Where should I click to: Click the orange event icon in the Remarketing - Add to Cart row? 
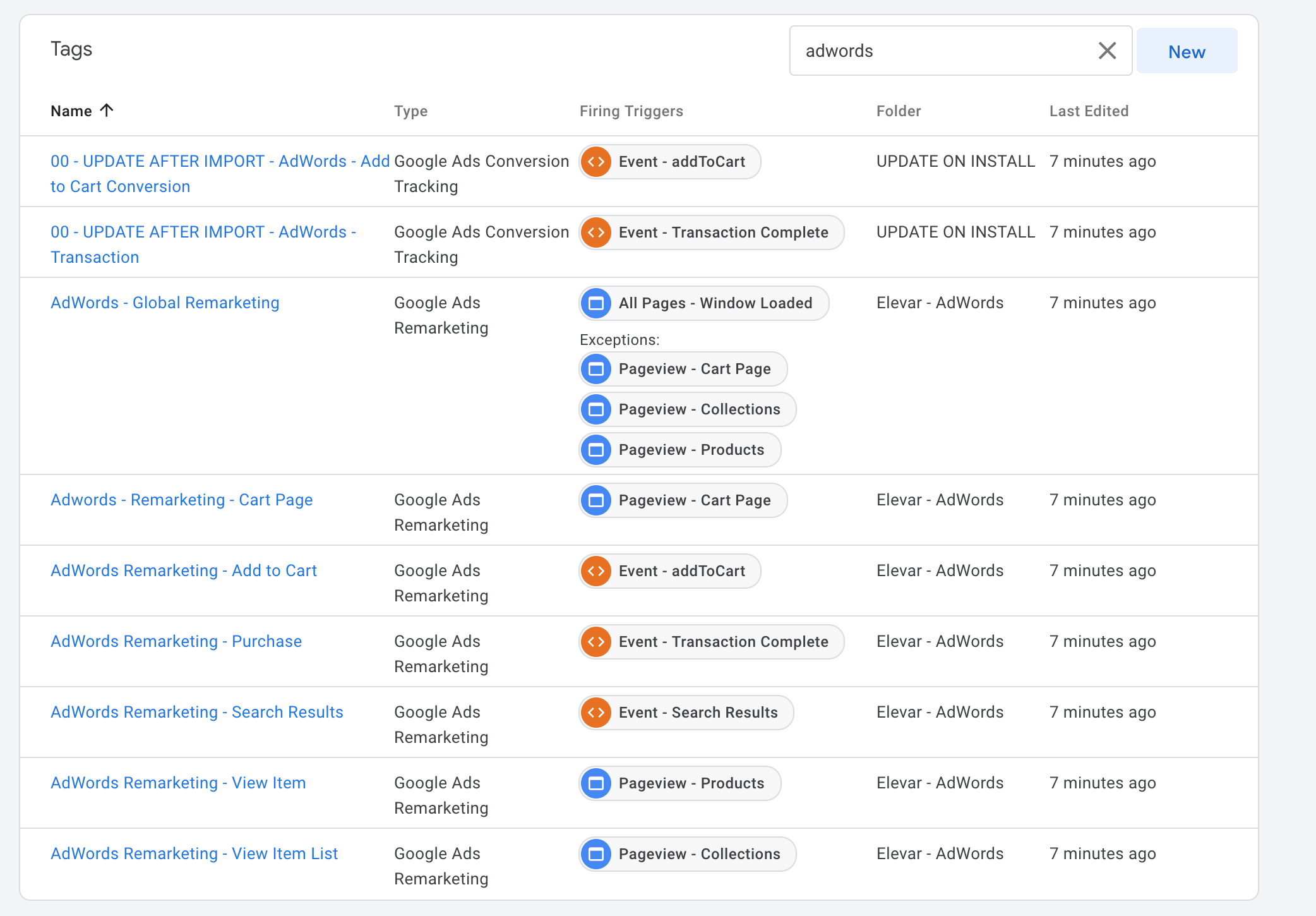pos(596,571)
